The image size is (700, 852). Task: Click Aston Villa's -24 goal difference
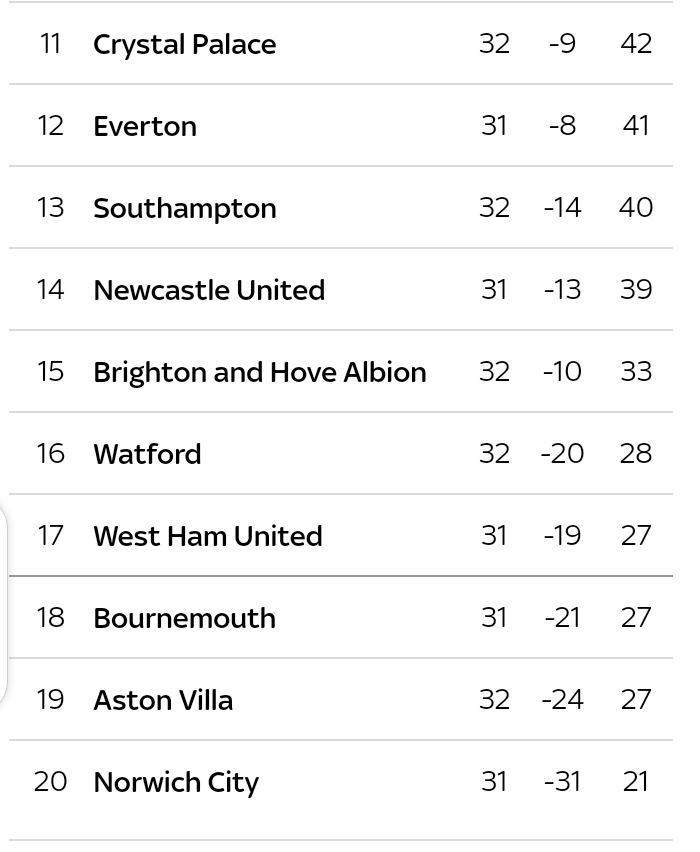point(562,700)
